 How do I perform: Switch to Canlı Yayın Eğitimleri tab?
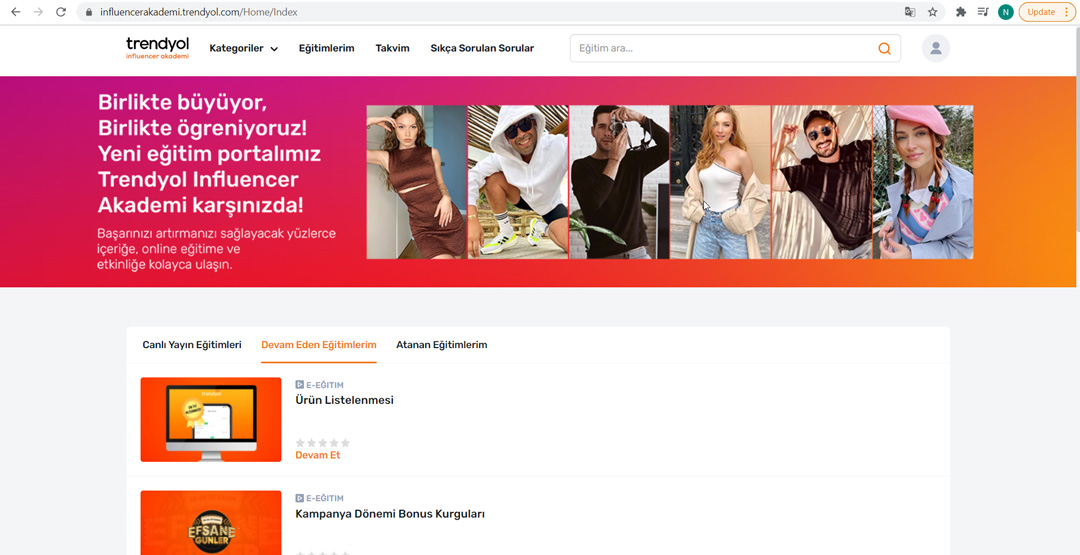[x=191, y=345]
